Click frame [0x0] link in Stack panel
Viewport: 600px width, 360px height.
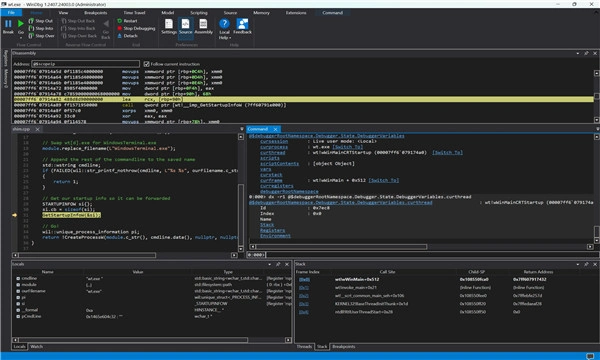tap(305, 279)
